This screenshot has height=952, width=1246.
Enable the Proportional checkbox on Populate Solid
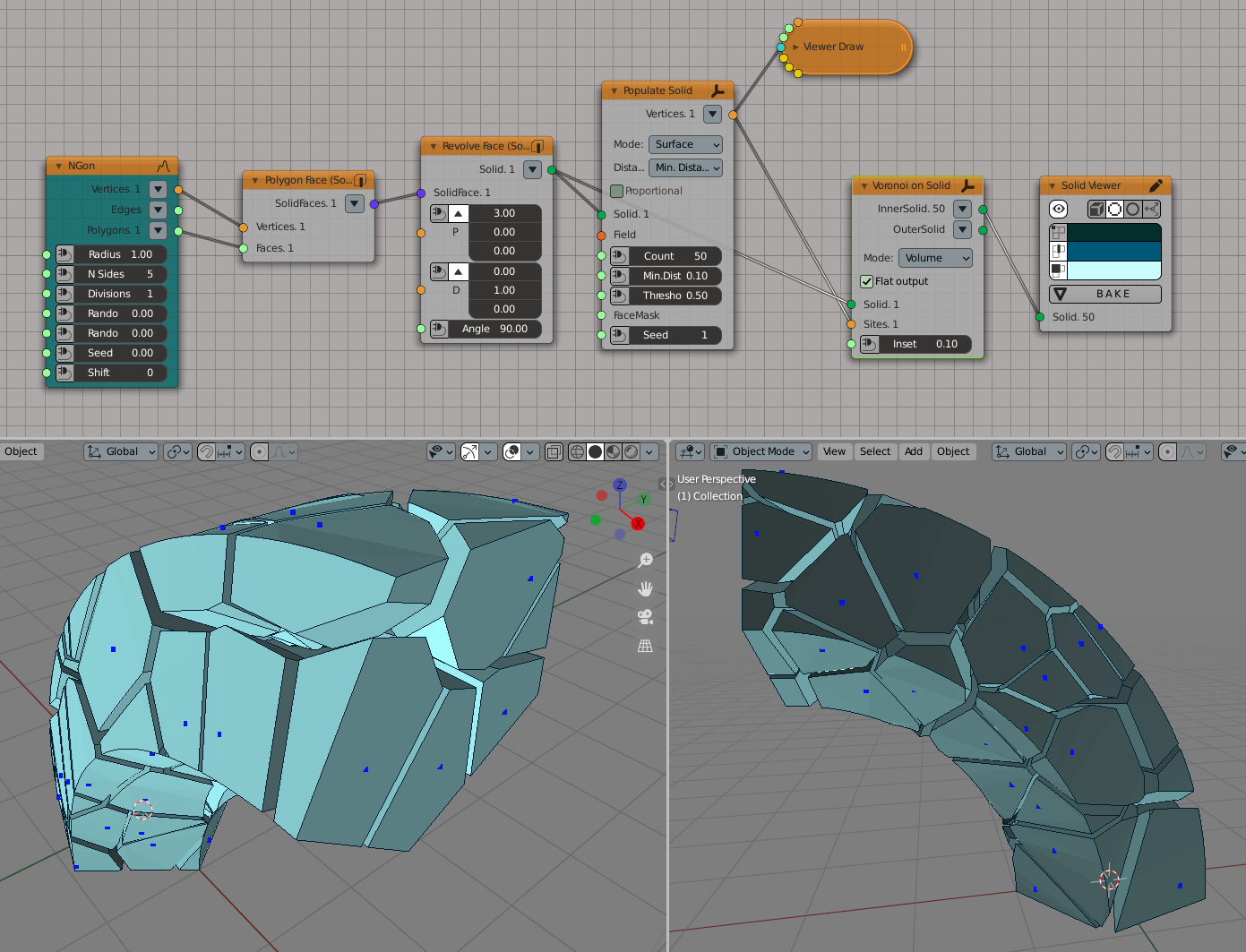click(x=617, y=191)
